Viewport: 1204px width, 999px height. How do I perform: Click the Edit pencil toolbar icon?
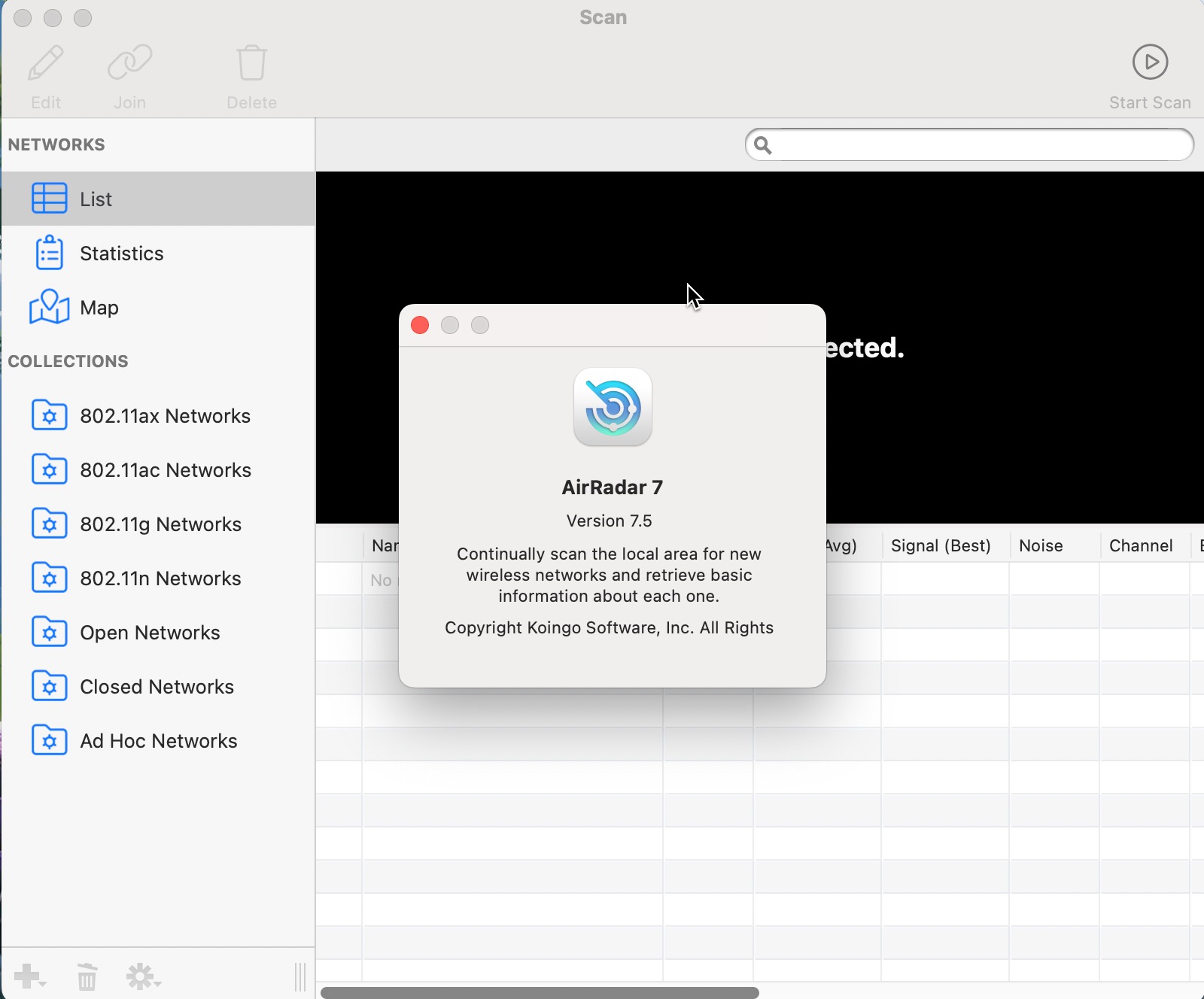46,62
